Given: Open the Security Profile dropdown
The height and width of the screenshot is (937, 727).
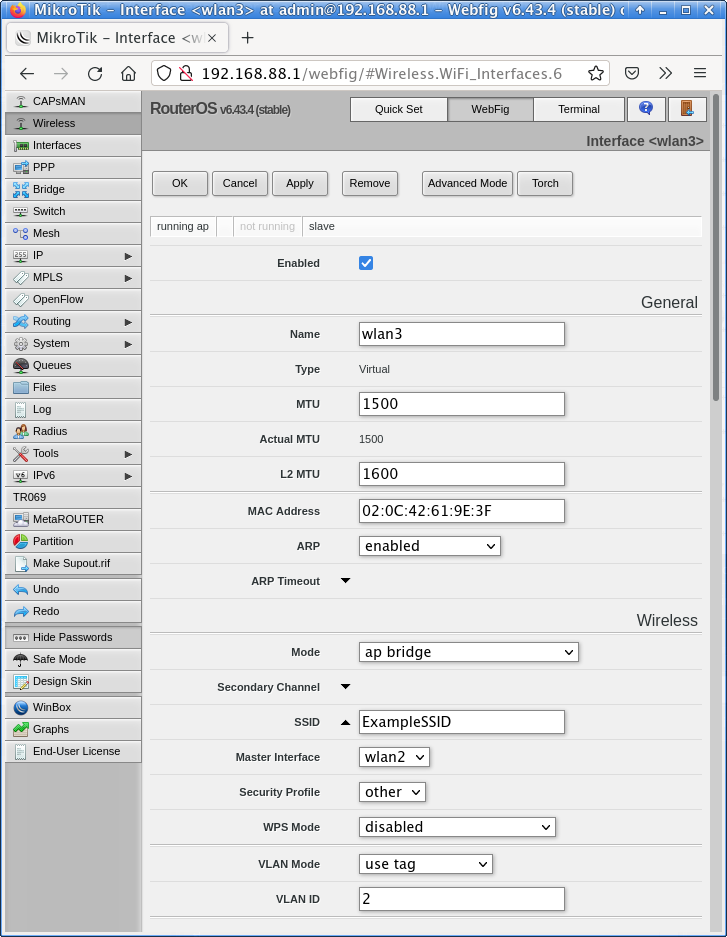Looking at the screenshot, I should (x=392, y=792).
